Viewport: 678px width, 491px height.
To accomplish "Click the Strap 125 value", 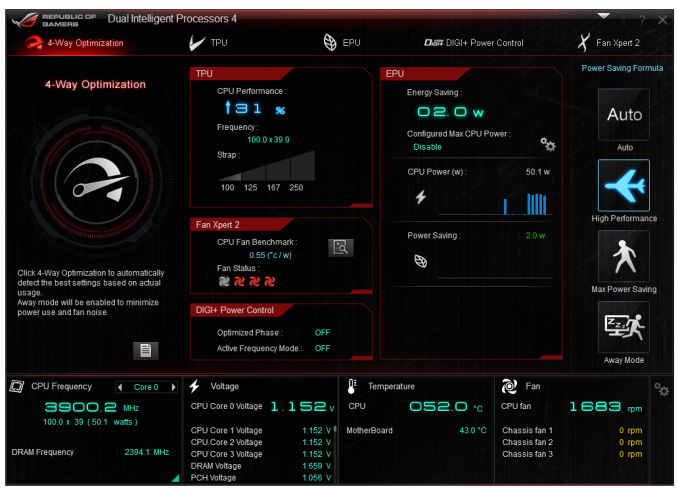I will (250, 188).
